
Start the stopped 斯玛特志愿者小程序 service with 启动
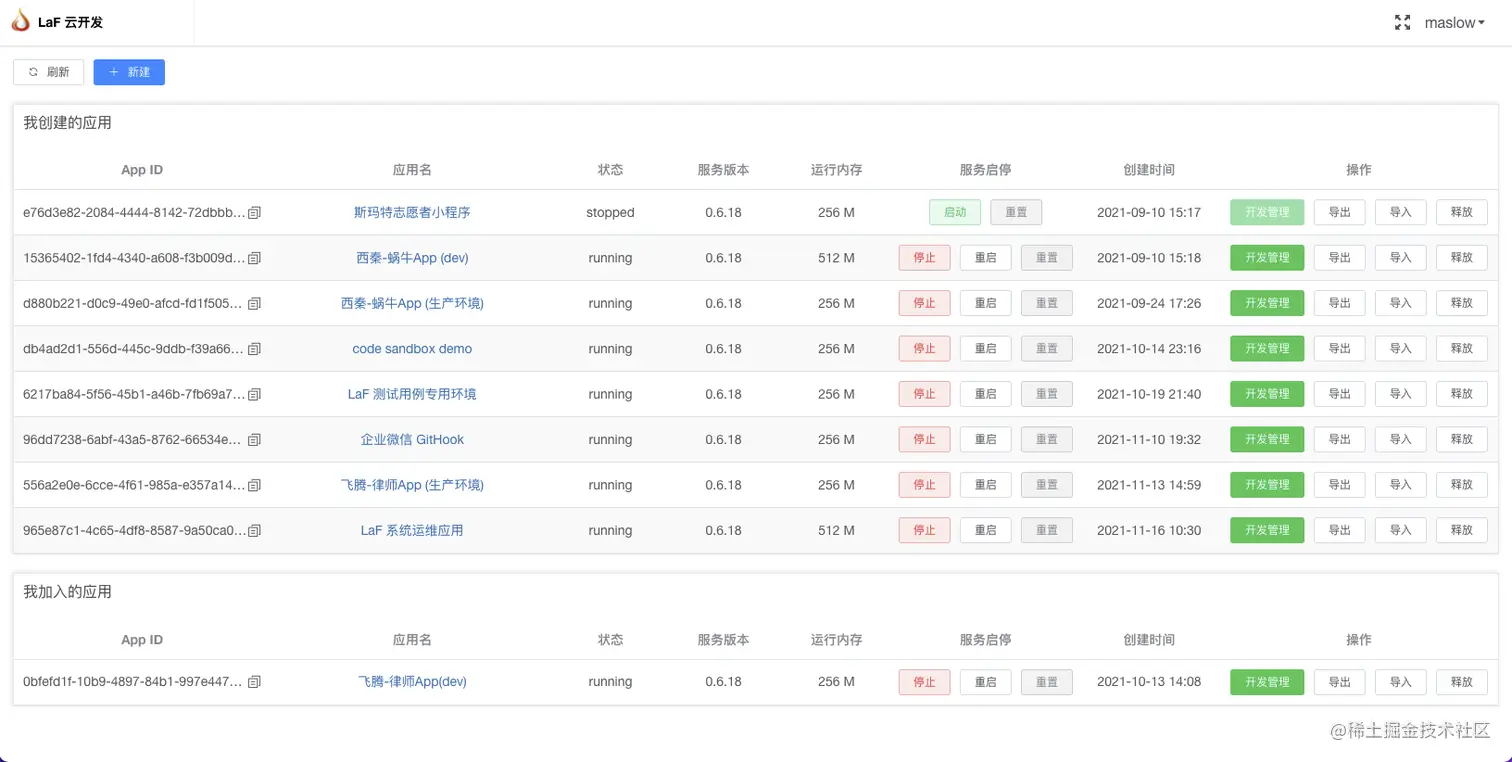tap(955, 213)
